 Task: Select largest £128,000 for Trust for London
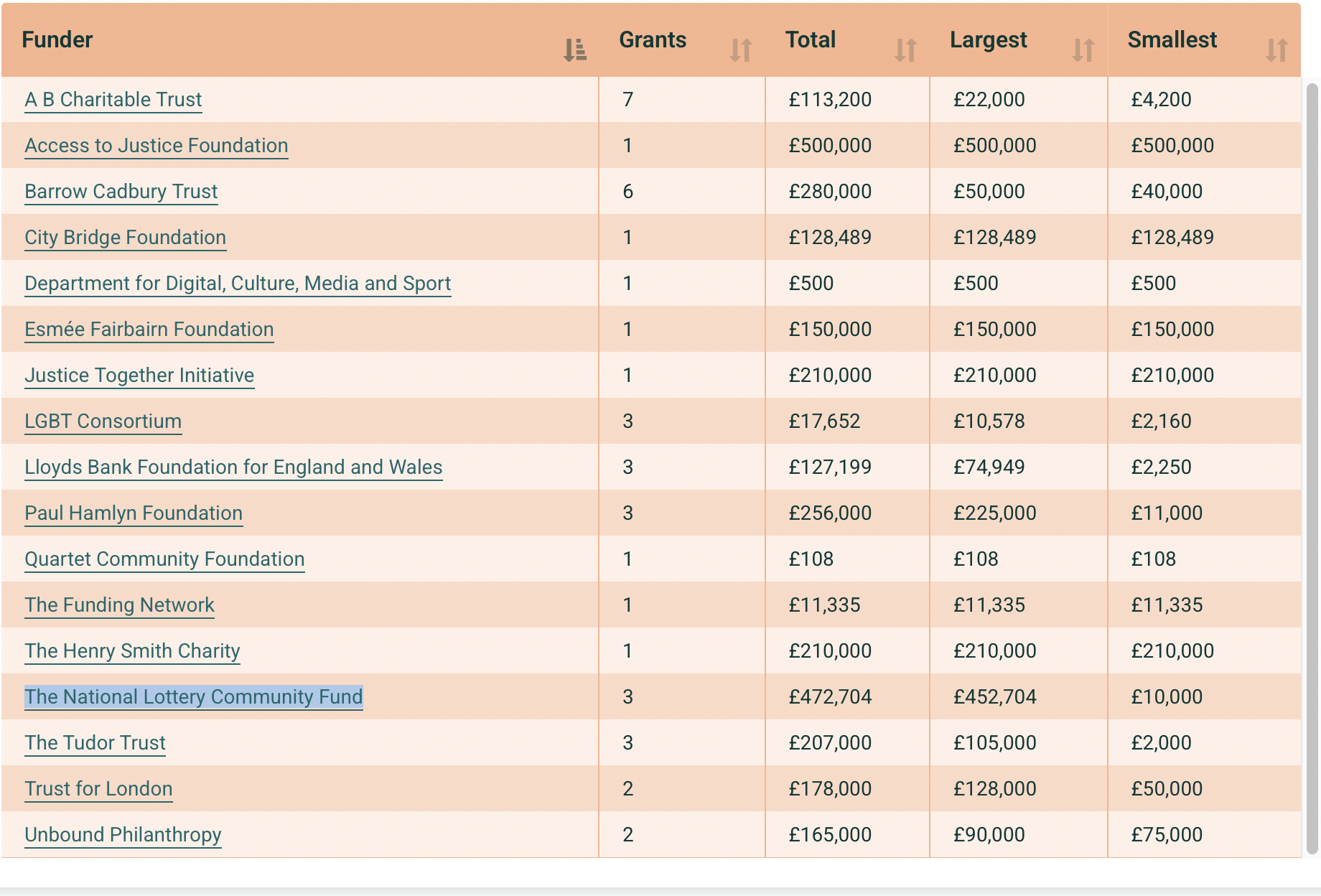tap(995, 789)
